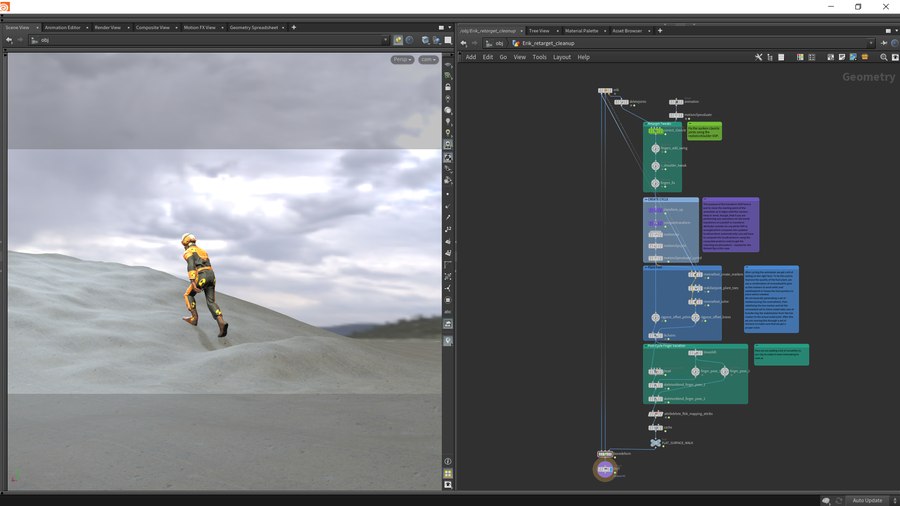Open the cam camera dropdown
The image size is (900, 506).
428,60
